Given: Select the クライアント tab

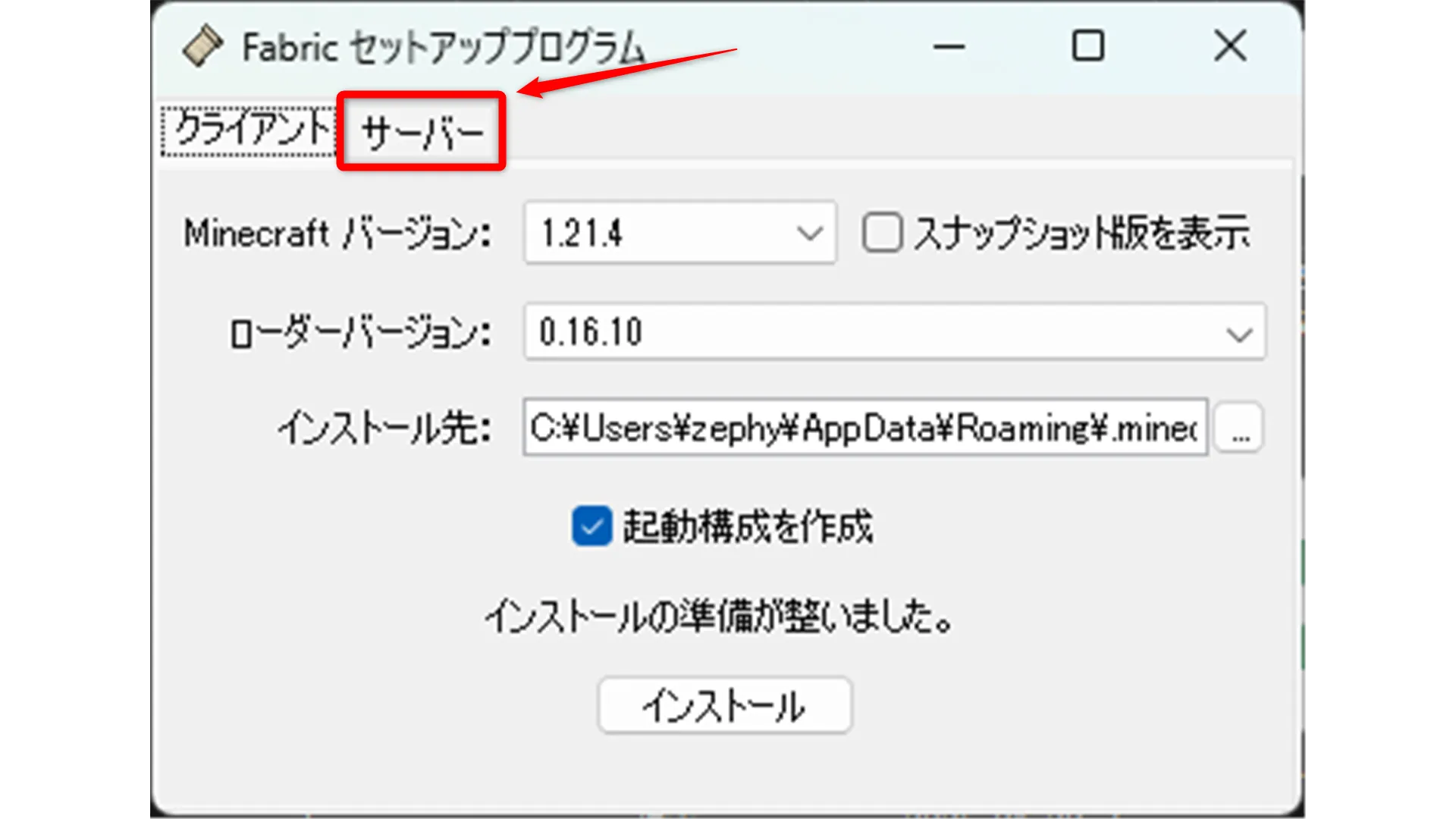Looking at the screenshot, I should coord(249,131).
